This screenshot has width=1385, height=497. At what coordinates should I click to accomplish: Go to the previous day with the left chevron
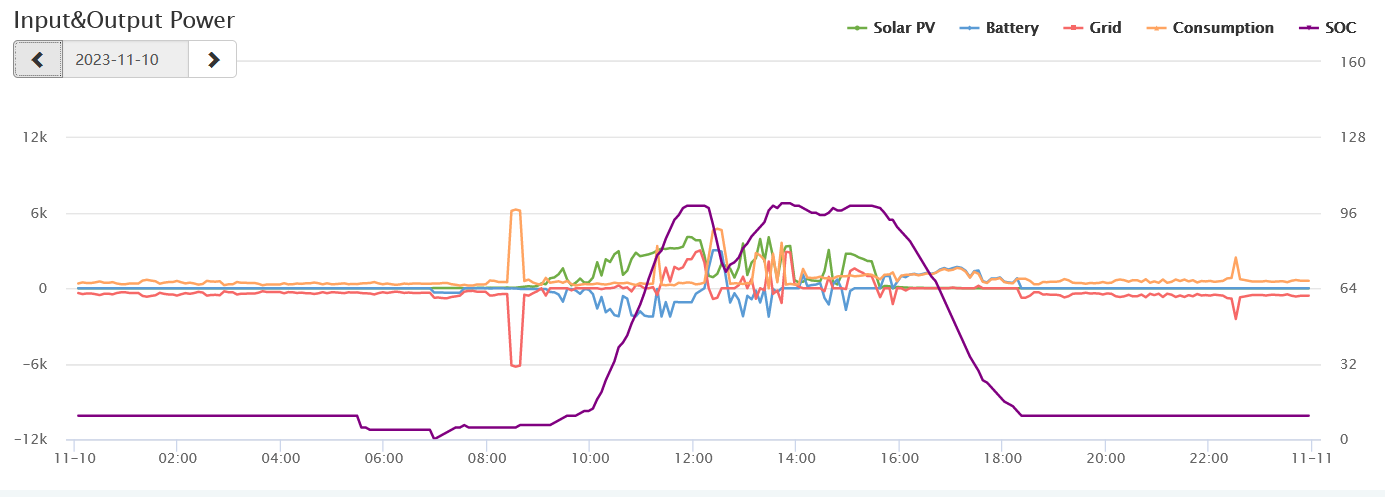[x=38, y=59]
